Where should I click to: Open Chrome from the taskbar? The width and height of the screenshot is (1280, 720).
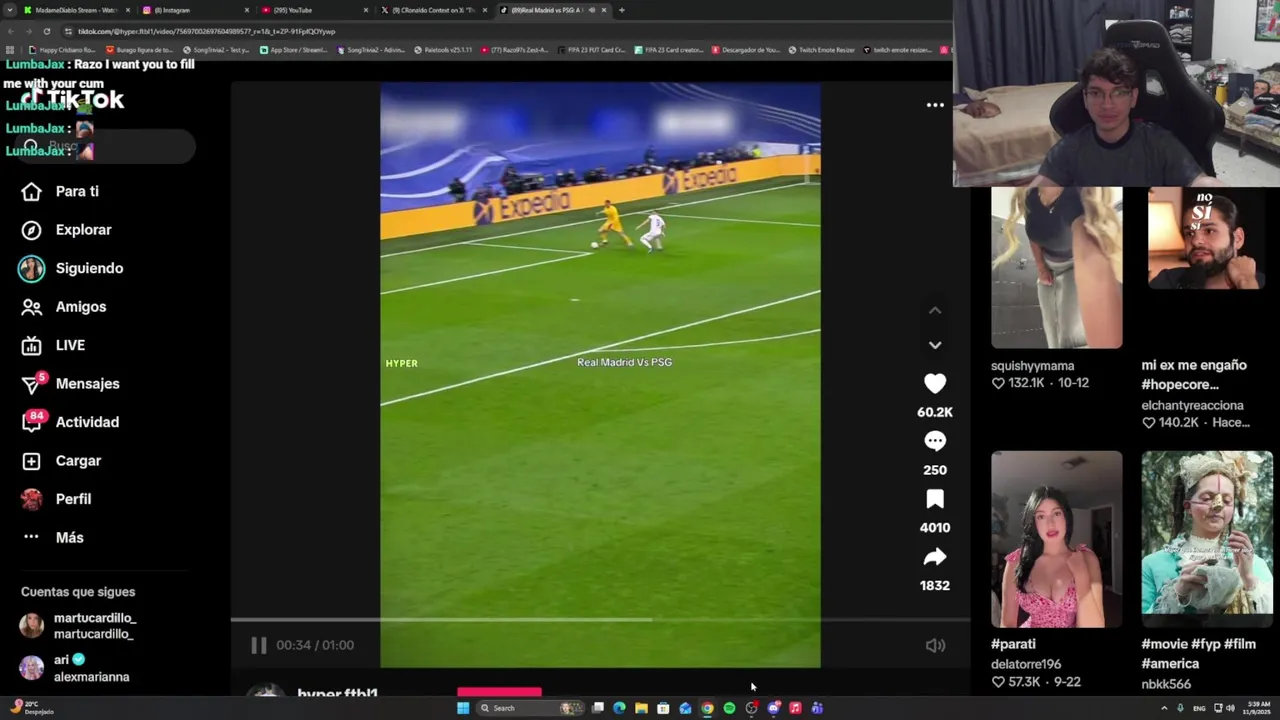tap(707, 708)
